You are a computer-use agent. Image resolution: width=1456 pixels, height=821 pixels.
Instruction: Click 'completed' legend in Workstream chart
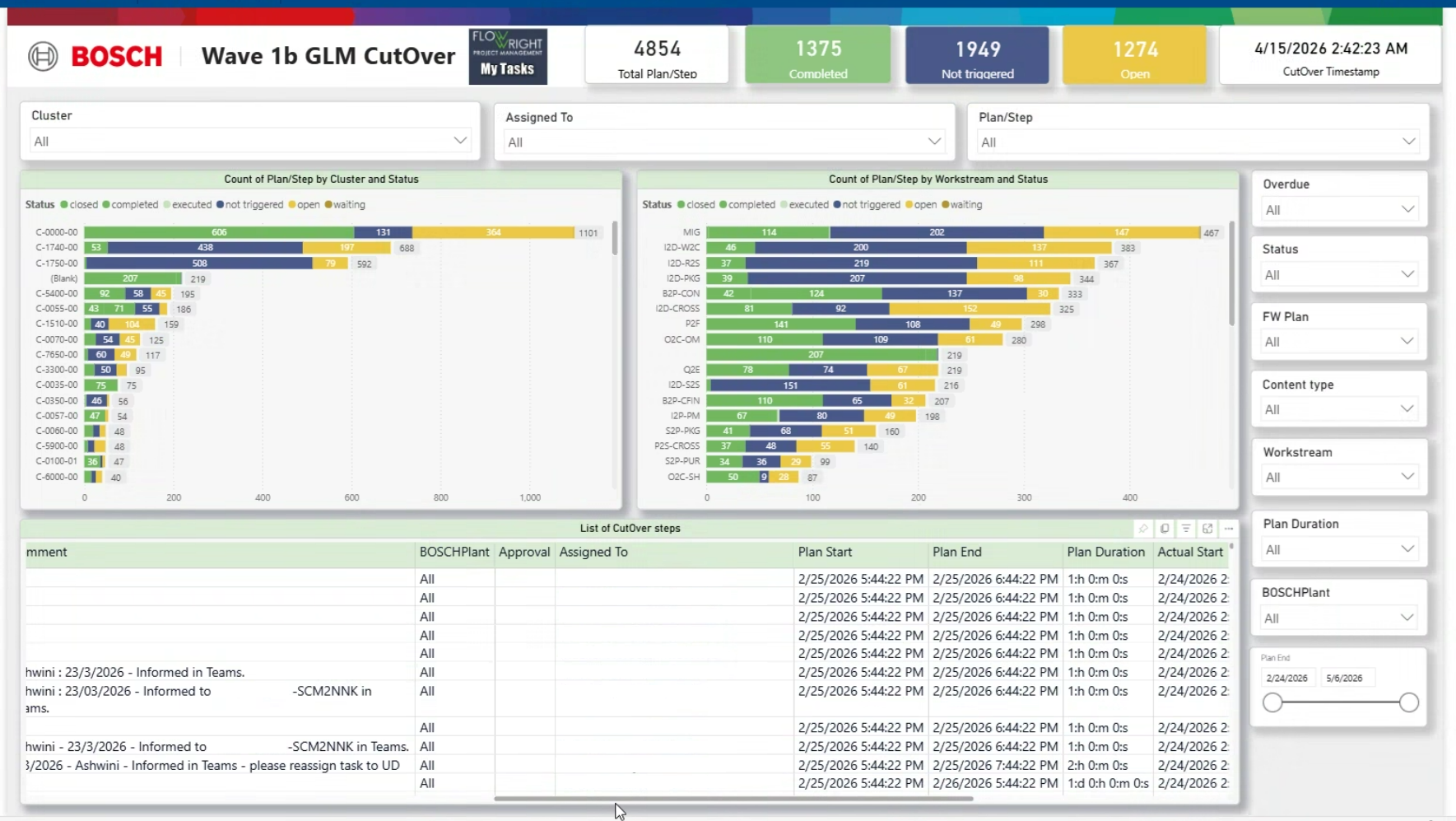click(747, 204)
